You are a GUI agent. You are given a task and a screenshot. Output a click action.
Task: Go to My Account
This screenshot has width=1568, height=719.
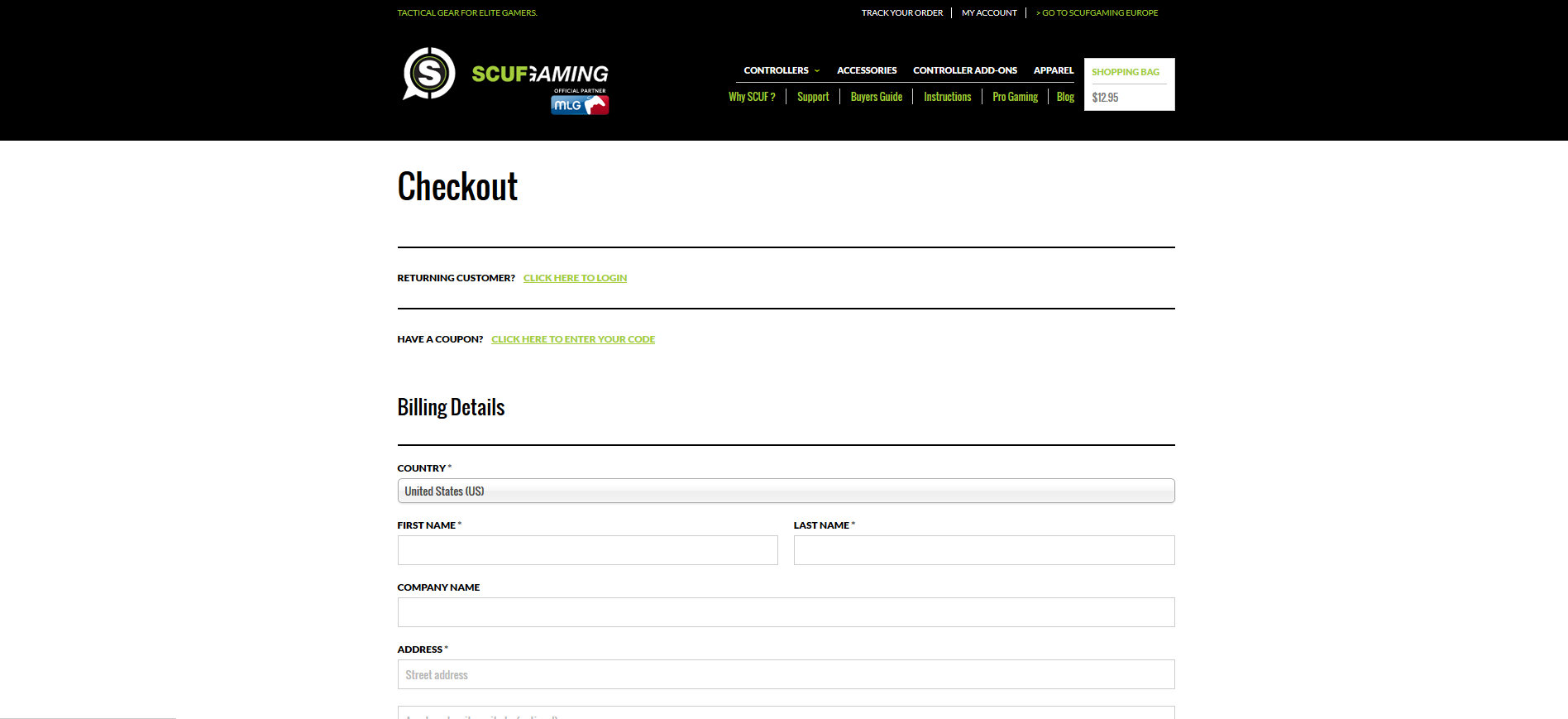989,13
